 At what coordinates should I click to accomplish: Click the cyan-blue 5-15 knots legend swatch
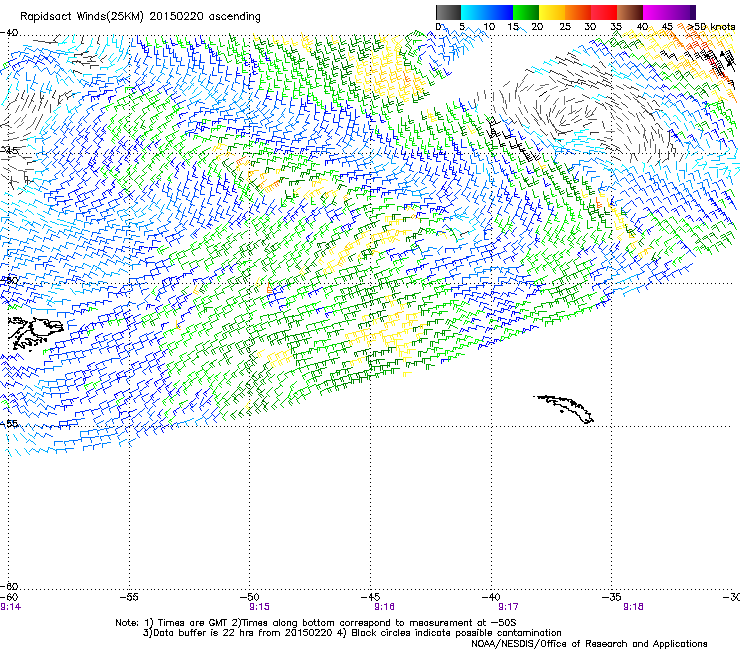pyautogui.click(x=487, y=12)
